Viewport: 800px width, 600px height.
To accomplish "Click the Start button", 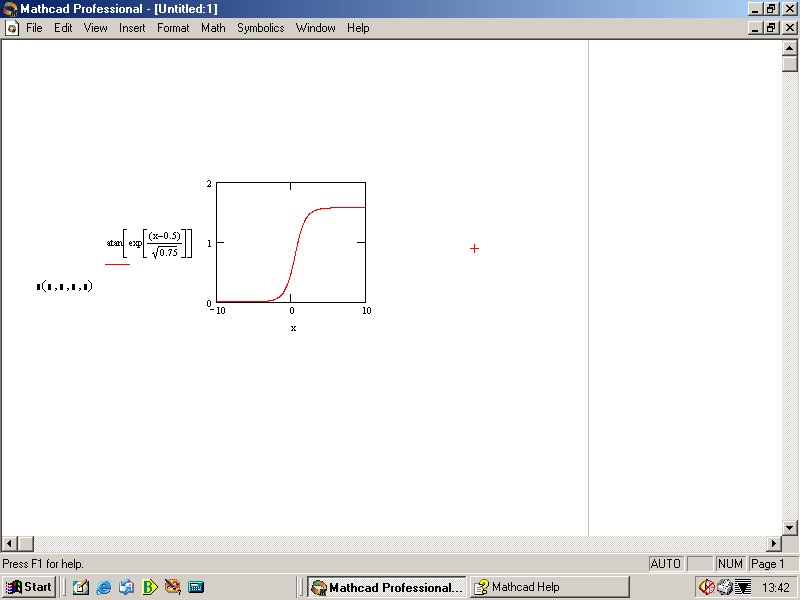I will tap(29, 587).
